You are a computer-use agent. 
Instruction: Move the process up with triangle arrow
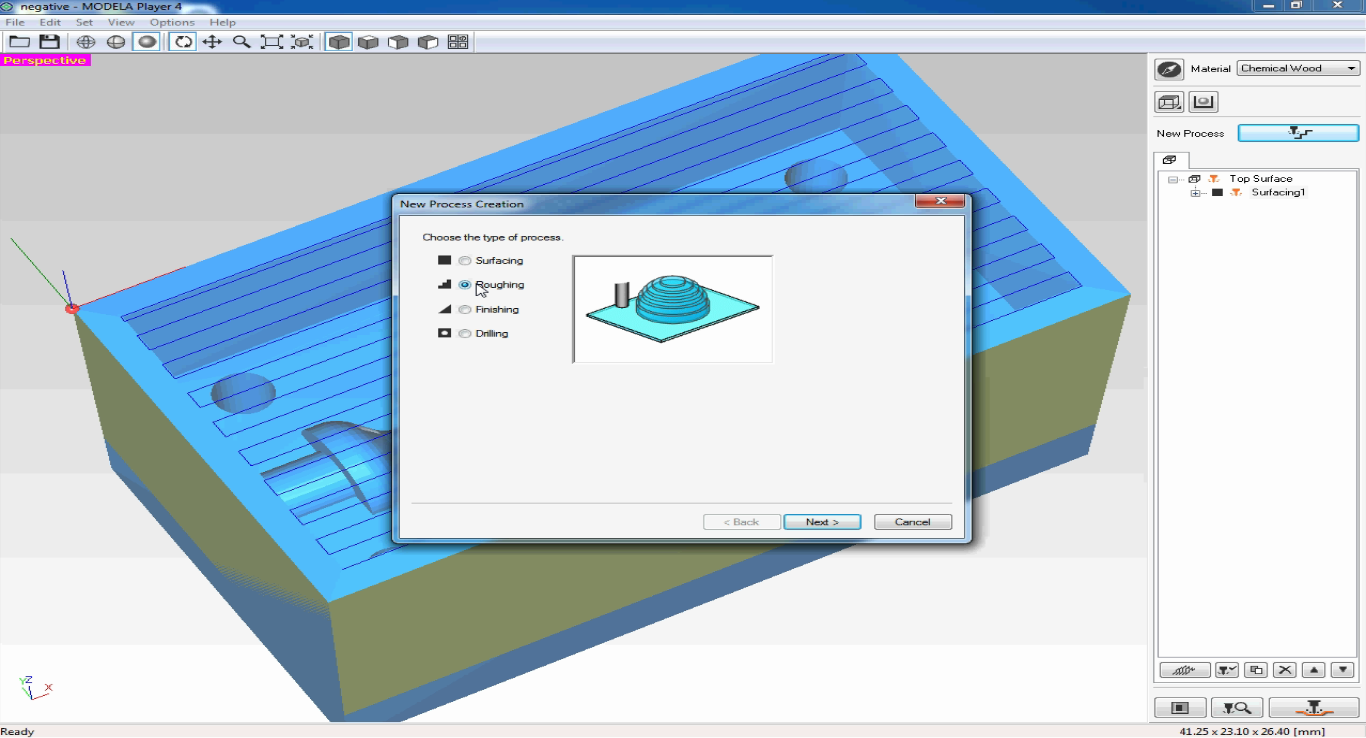(1315, 670)
